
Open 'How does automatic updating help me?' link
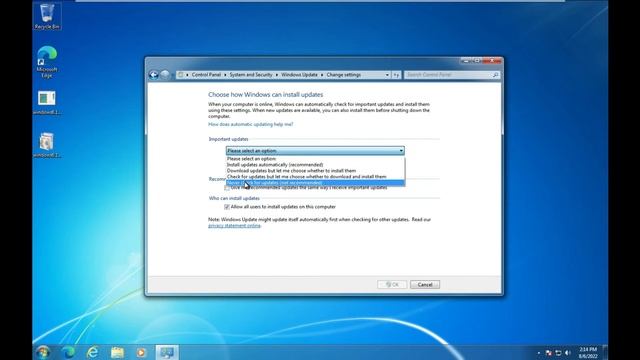point(251,124)
